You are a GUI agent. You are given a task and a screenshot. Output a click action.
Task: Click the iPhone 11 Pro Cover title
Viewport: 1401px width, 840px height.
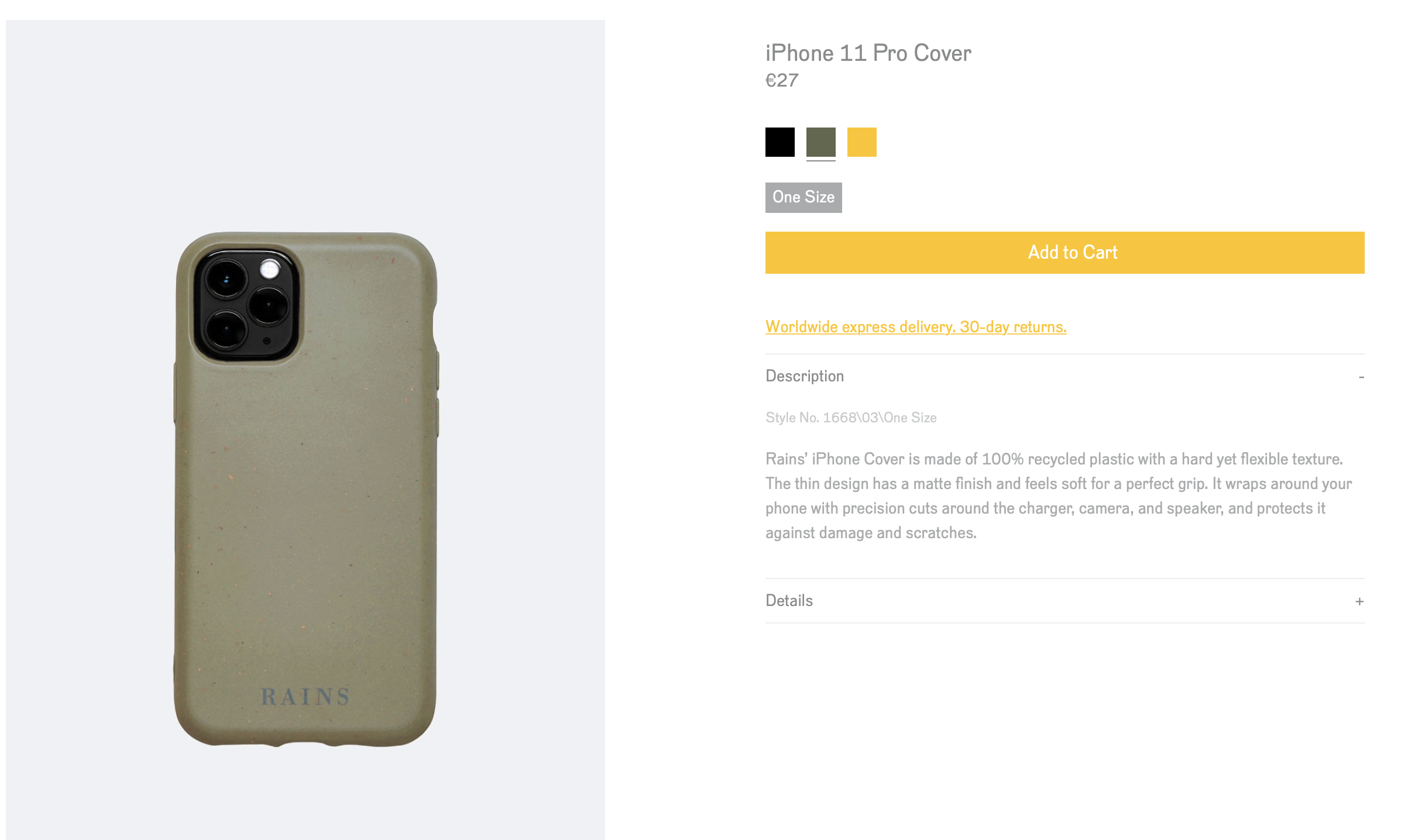868,53
